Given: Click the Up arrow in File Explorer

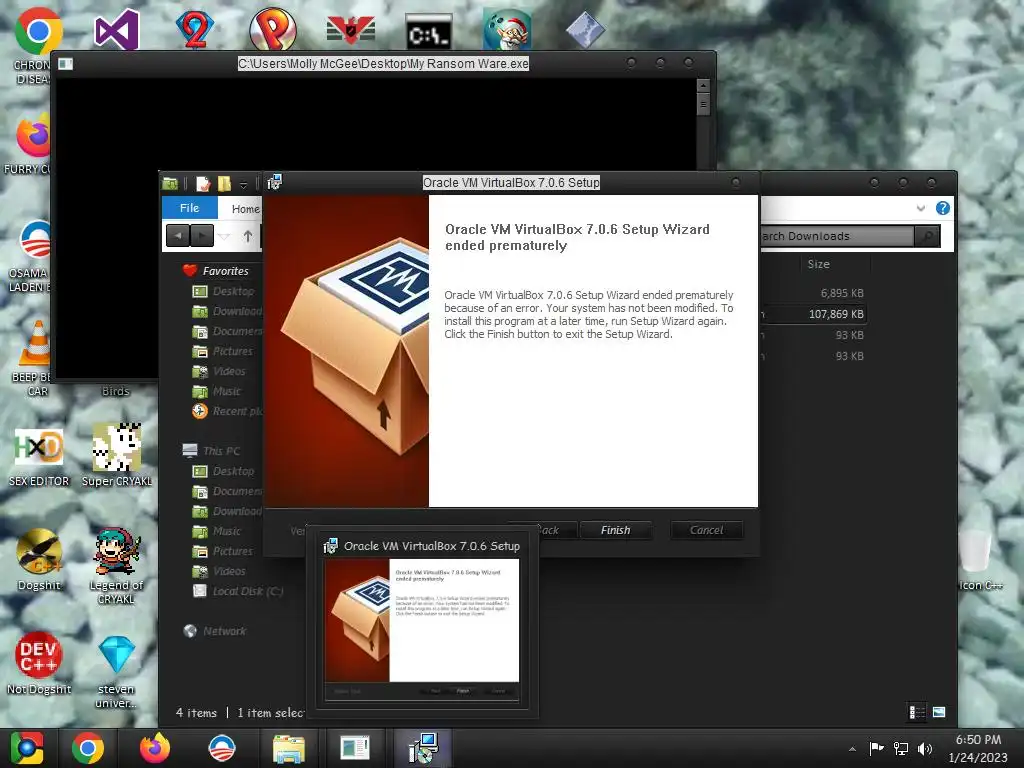Looking at the screenshot, I should (x=248, y=236).
